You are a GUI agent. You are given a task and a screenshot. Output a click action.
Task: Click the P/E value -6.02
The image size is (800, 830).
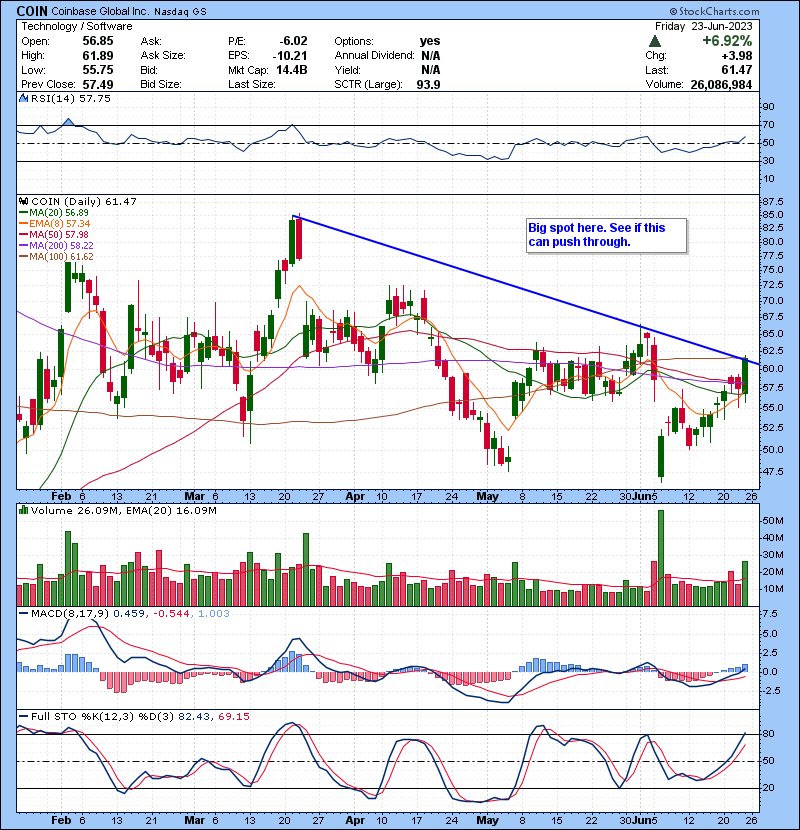click(293, 41)
